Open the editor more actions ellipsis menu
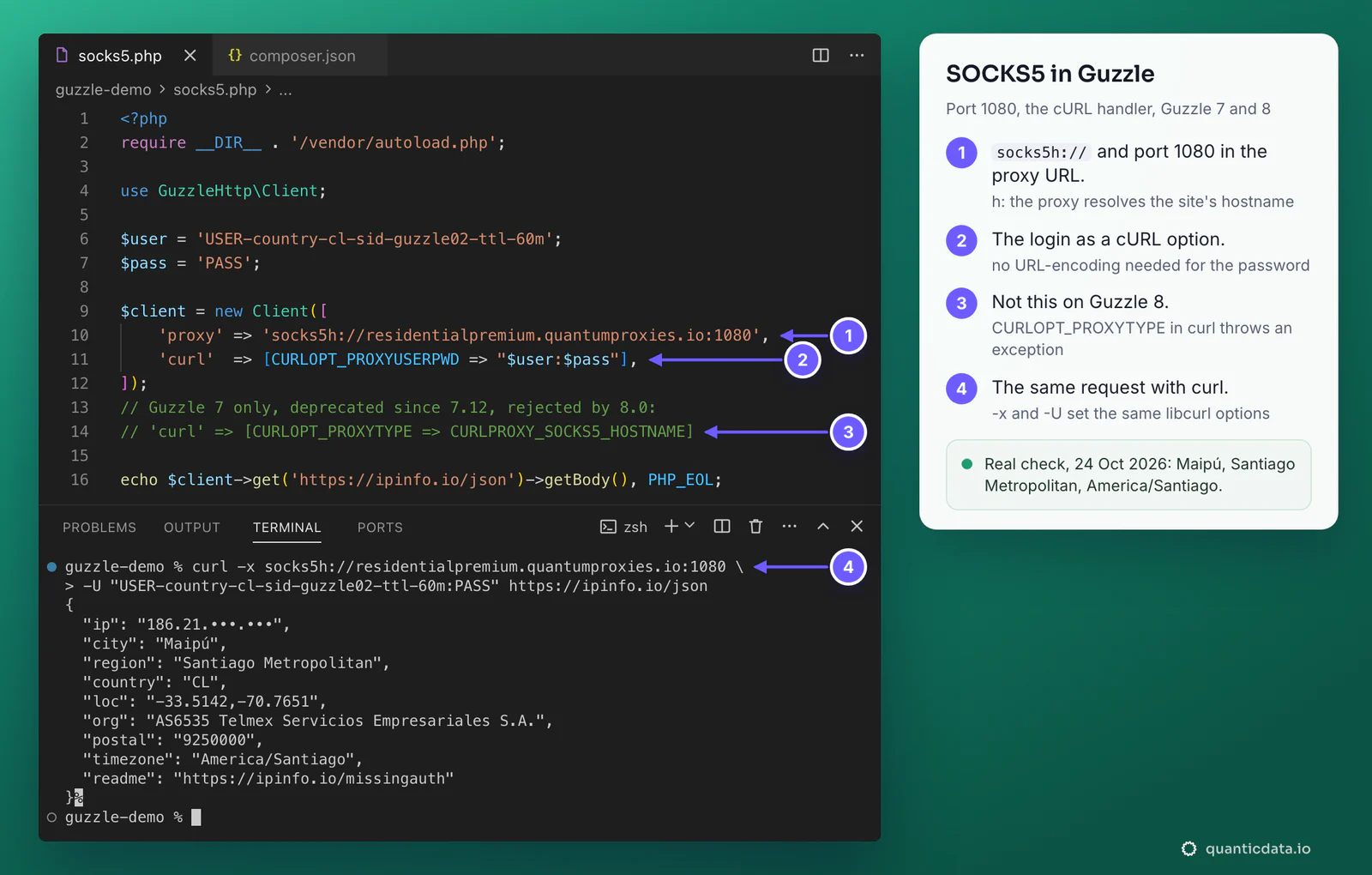Image resolution: width=1372 pixels, height=875 pixels. pos(857,55)
